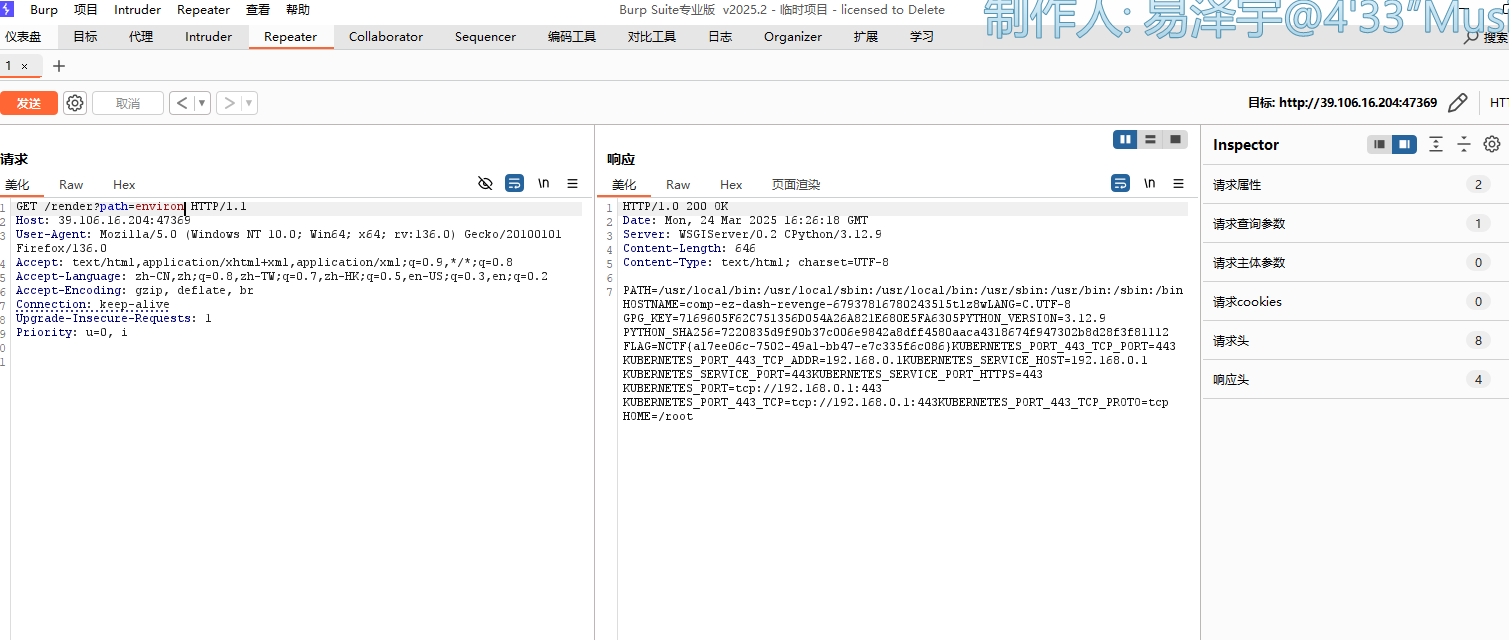Expand 请求属性 section in Inspector
Screen dimensions: 1509x640
1355,184
